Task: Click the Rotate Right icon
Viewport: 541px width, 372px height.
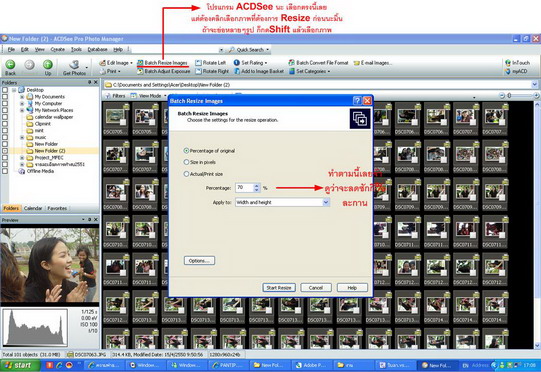Action: click(x=198, y=71)
